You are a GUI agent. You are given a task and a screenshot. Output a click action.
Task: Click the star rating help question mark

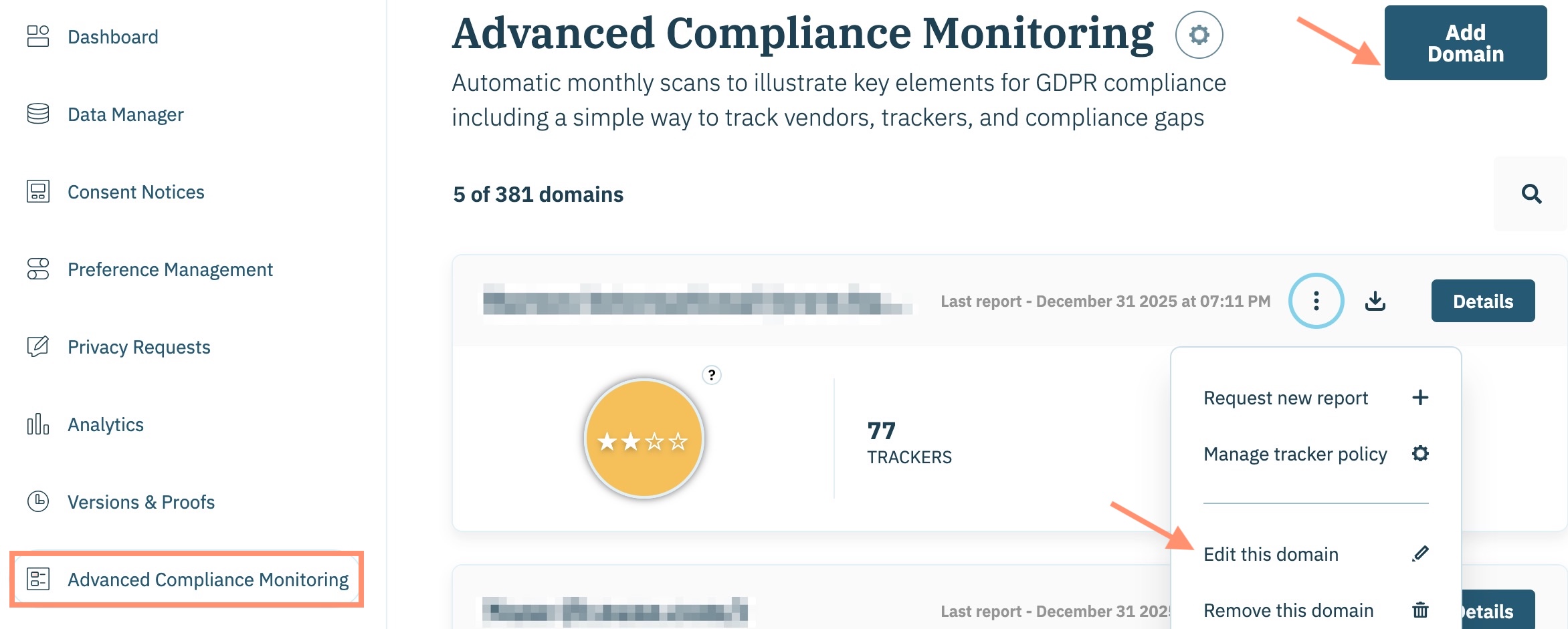point(712,375)
